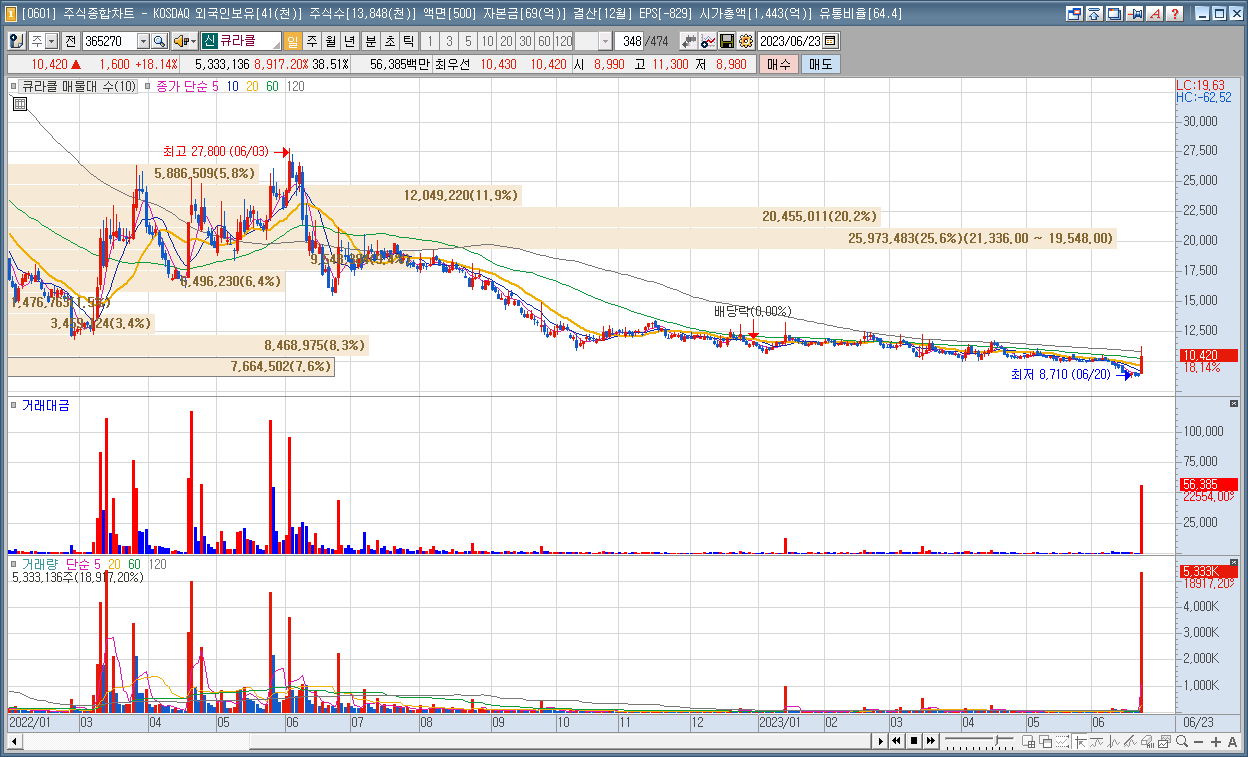Image resolution: width=1248 pixels, height=757 pixels.
Task: Select the 30 interval preset
Action: click(x=525, y=41)
